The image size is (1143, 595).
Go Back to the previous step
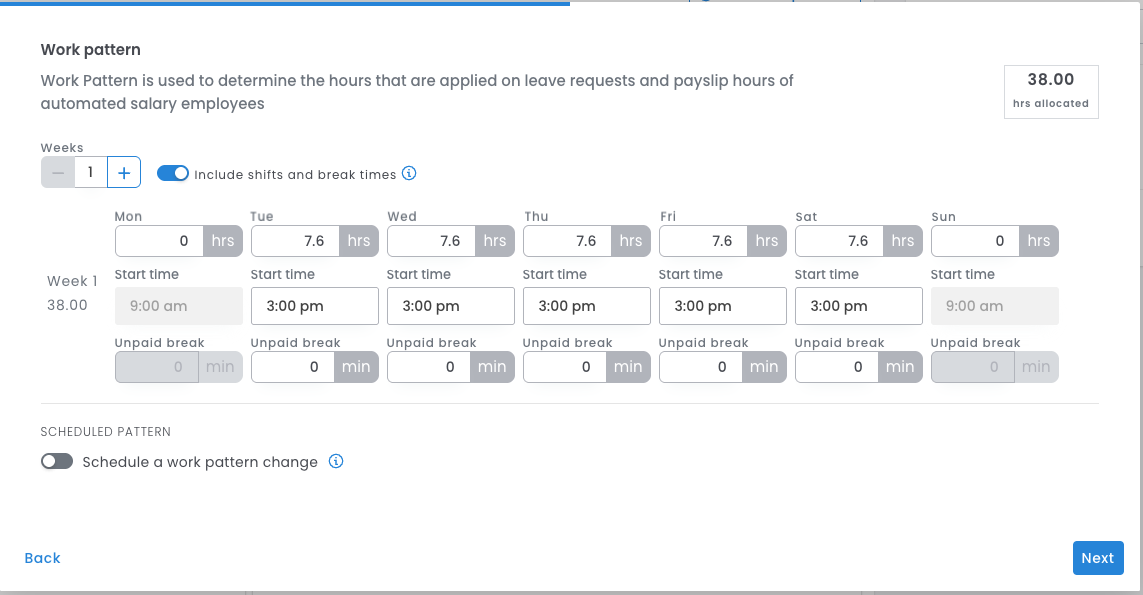tap(42, 558)
